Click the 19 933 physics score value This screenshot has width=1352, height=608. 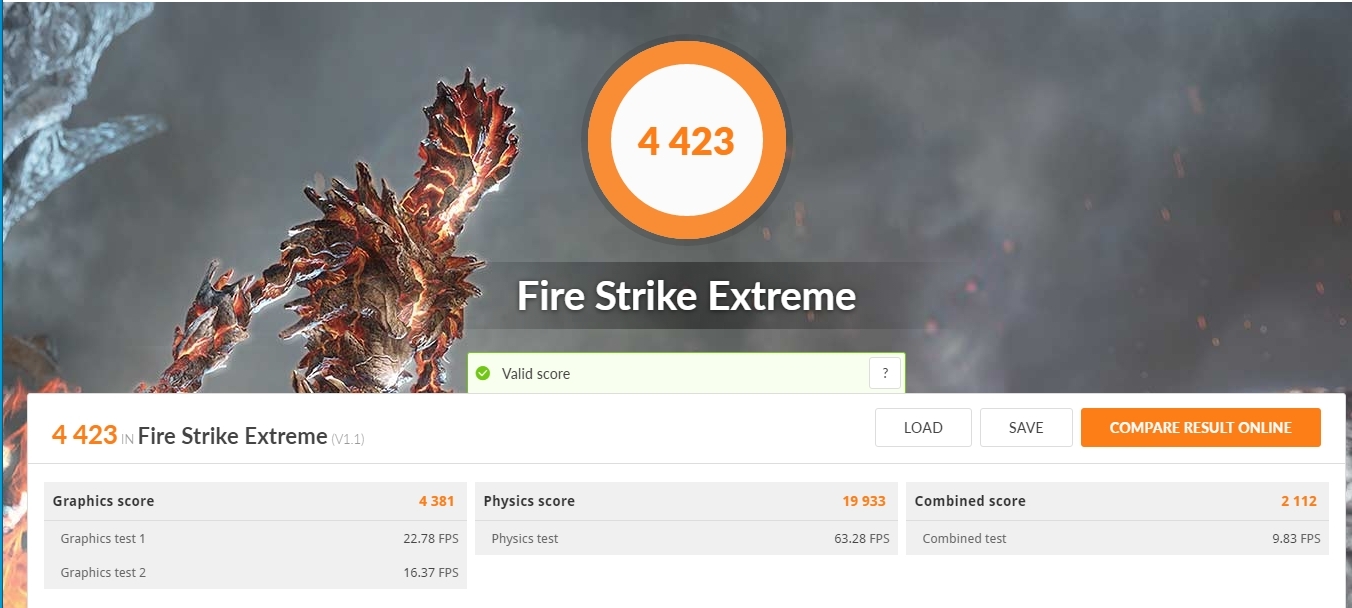pos(864,501)
